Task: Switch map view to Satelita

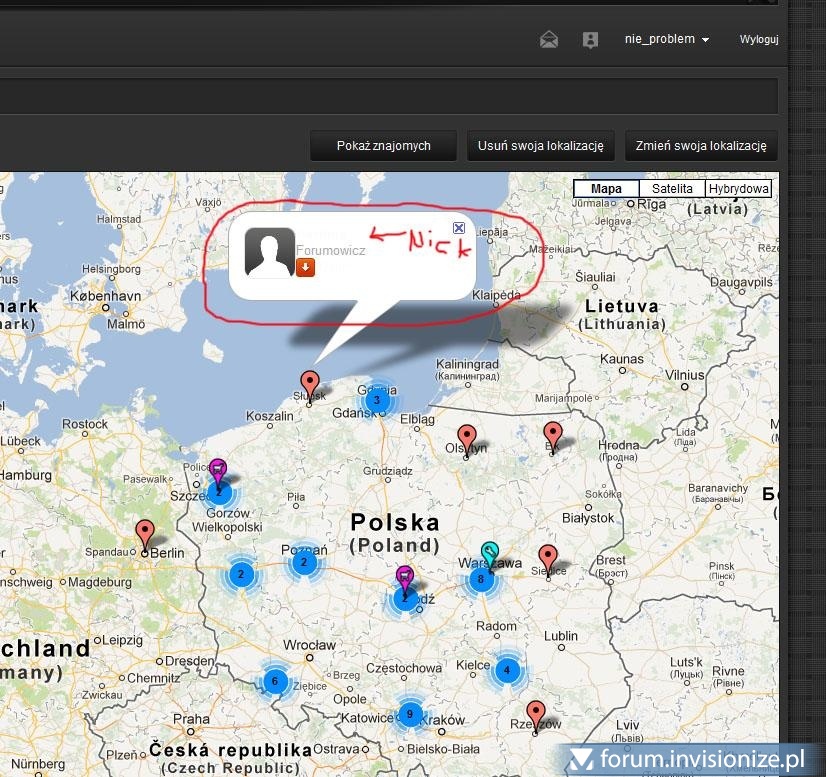Action: point(672,188)
